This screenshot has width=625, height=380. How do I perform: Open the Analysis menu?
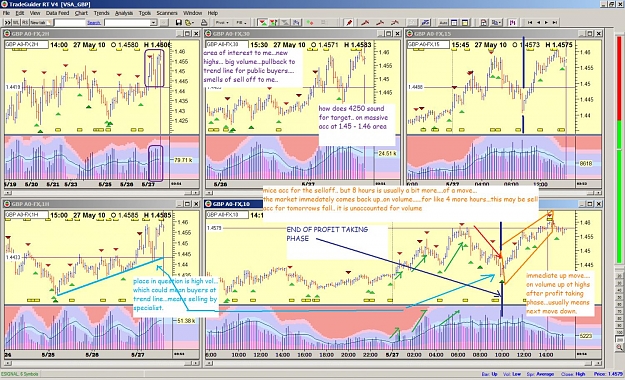point(124,13)
